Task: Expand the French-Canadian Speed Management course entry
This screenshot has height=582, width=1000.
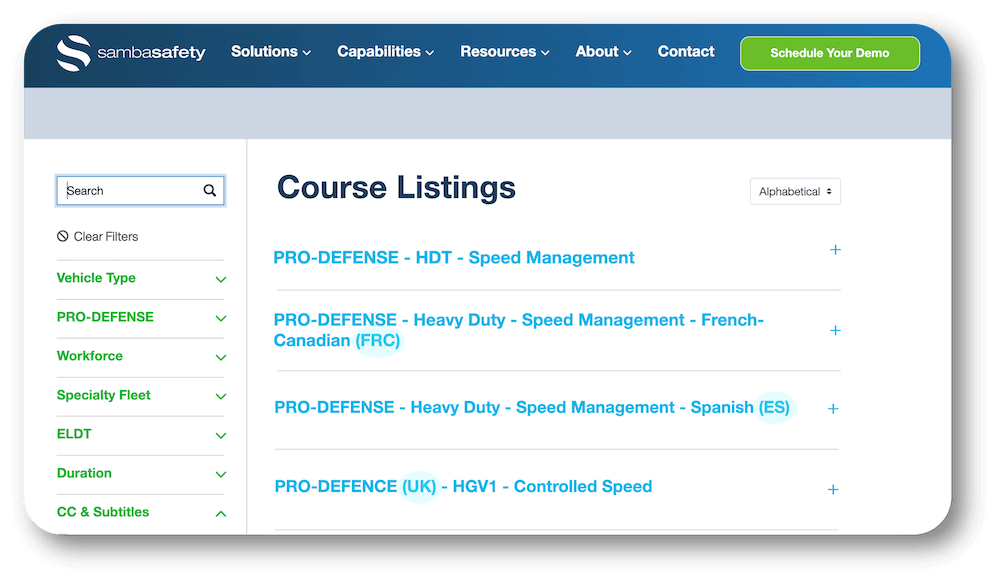Action: (x=836, y=330)
